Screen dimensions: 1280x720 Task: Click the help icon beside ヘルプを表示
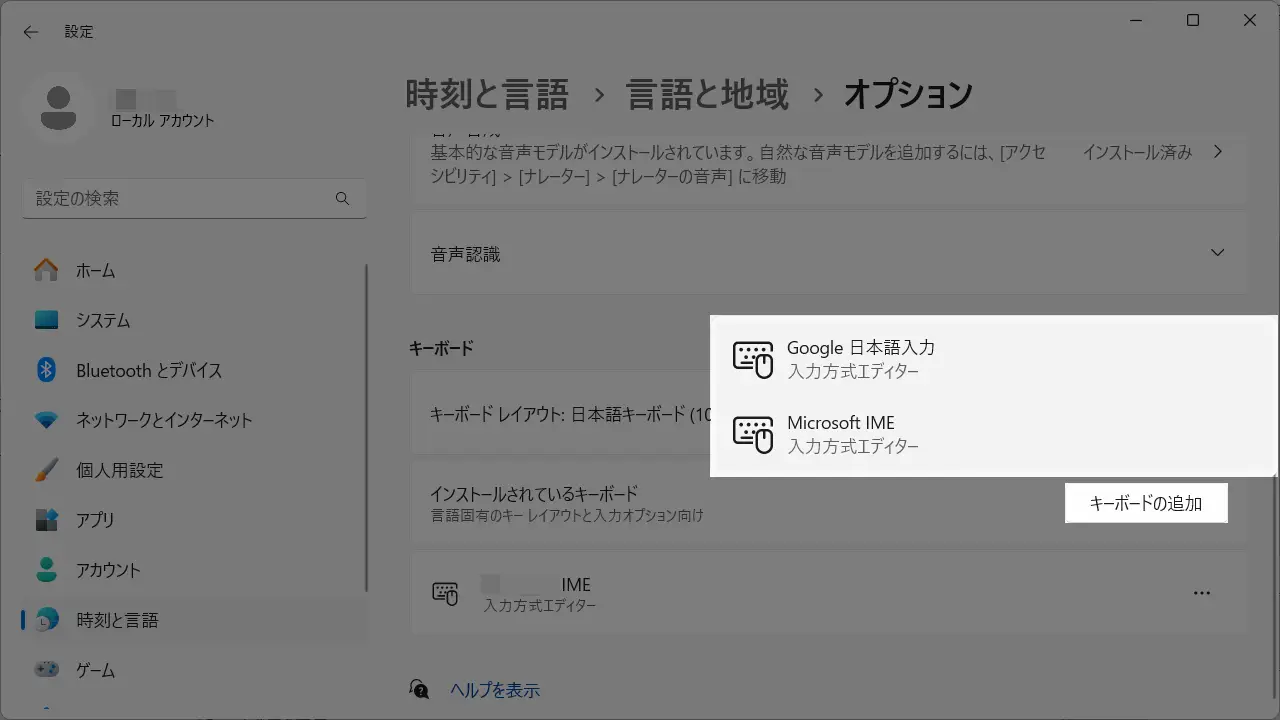coord(420,689)
